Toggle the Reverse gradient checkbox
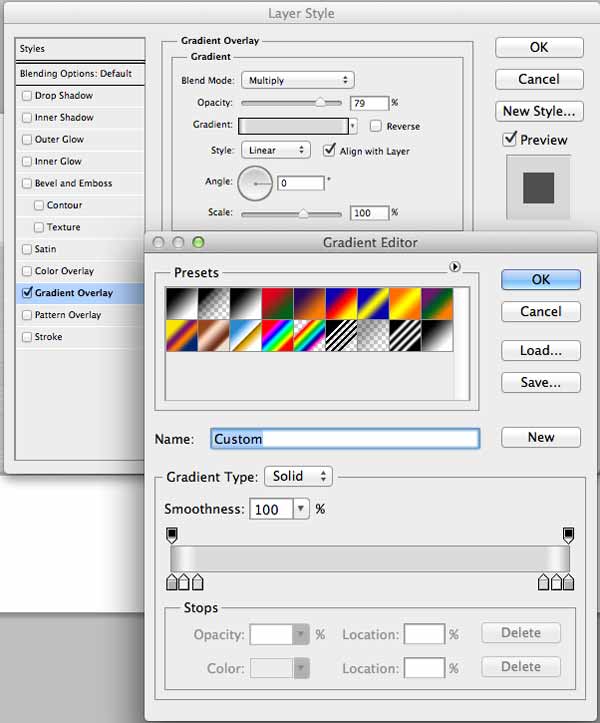The width and height of the screenshot is (600, 723). [376, 125]
